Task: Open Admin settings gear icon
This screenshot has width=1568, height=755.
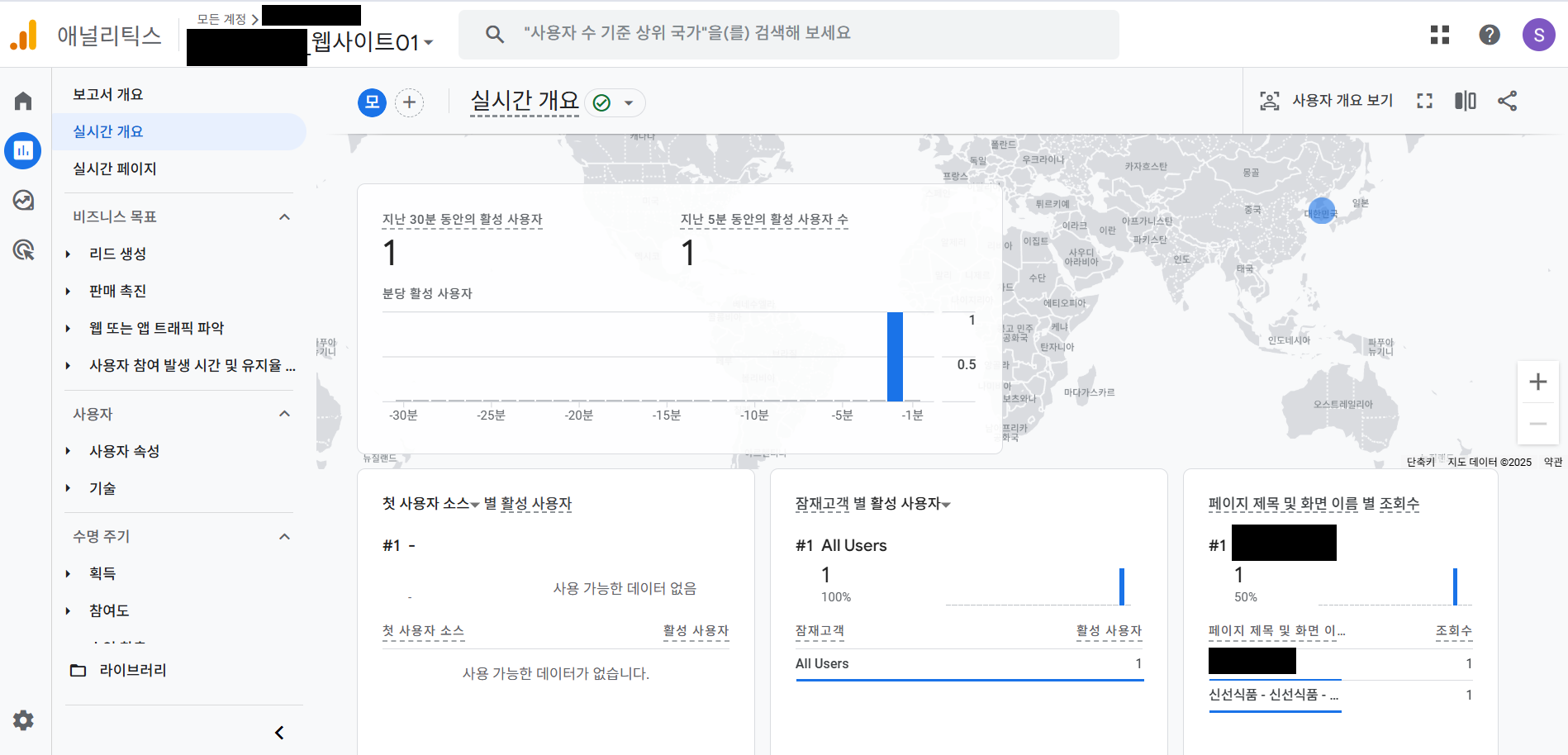Action: 23,720
